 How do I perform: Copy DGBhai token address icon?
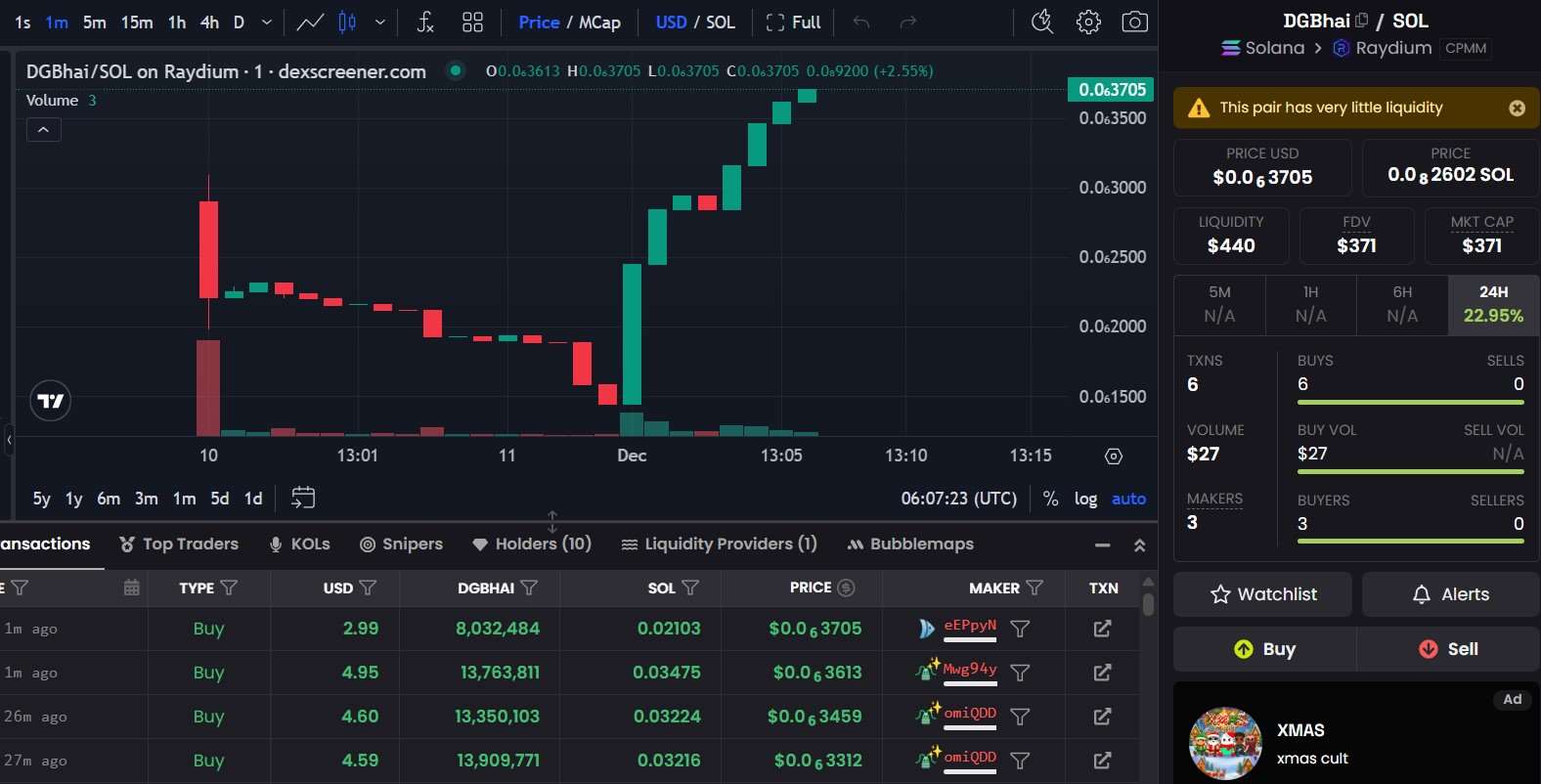tap(1361, 20)
